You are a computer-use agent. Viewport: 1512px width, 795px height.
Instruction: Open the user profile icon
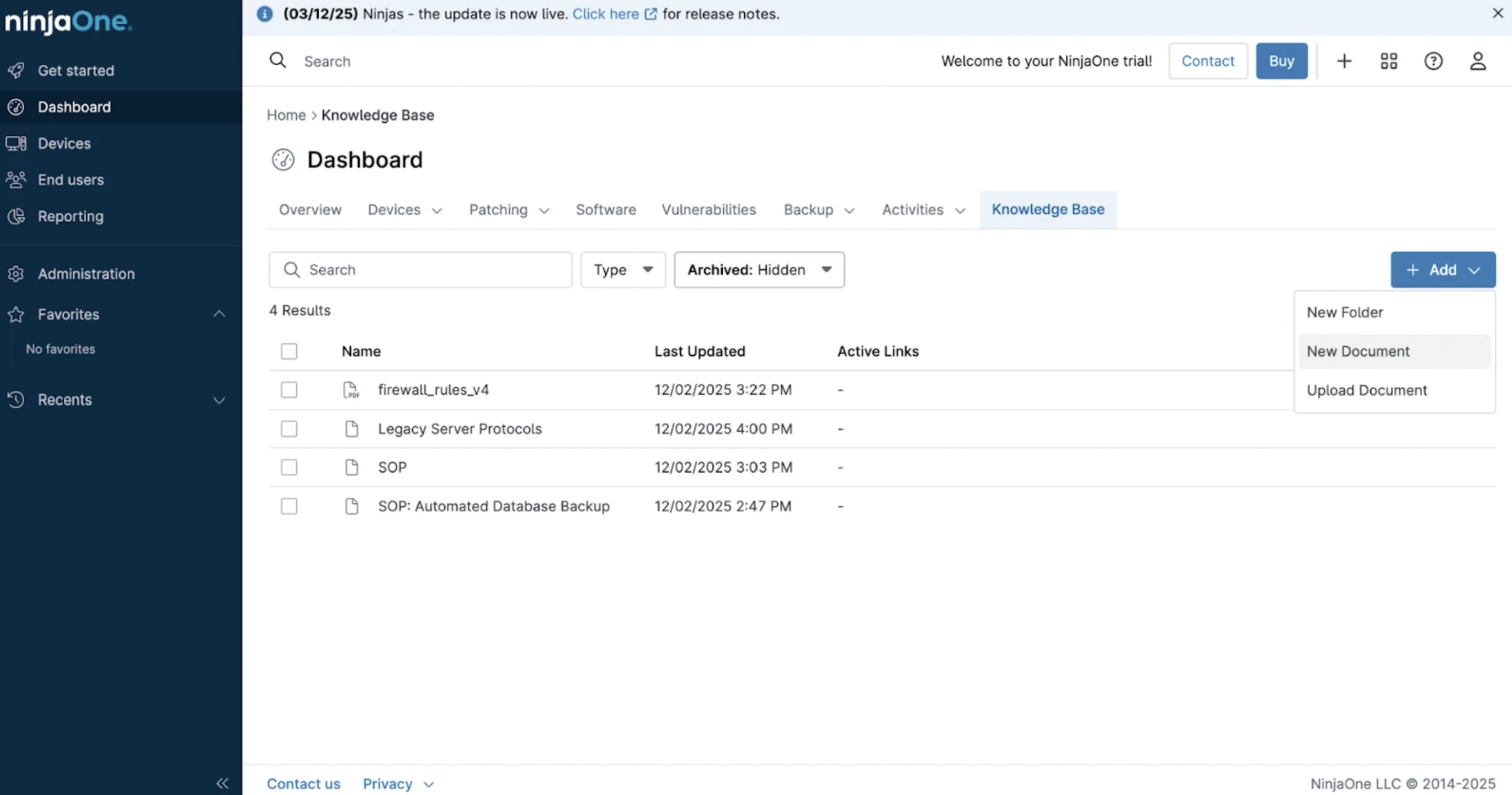point(1478,61)
